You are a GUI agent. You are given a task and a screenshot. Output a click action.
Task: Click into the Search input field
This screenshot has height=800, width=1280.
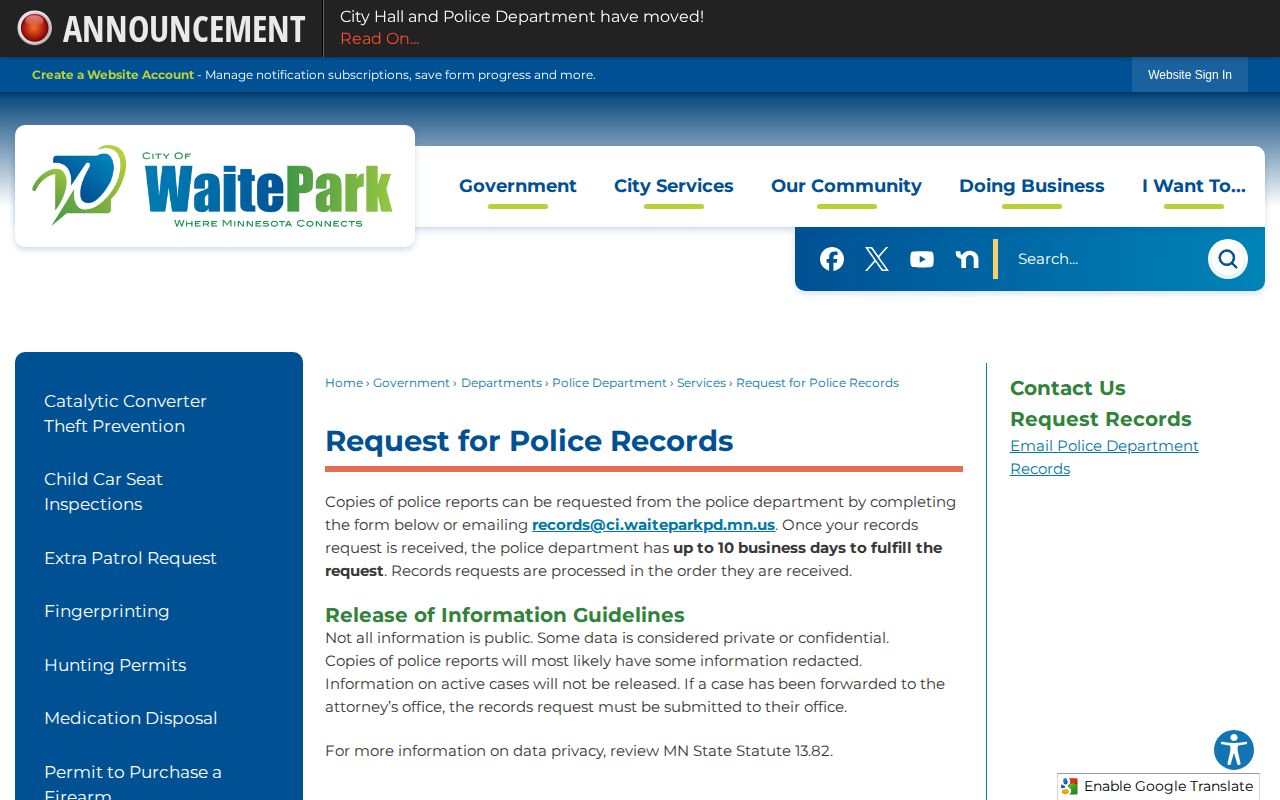pyautogui.click(x=1104, y=259)
